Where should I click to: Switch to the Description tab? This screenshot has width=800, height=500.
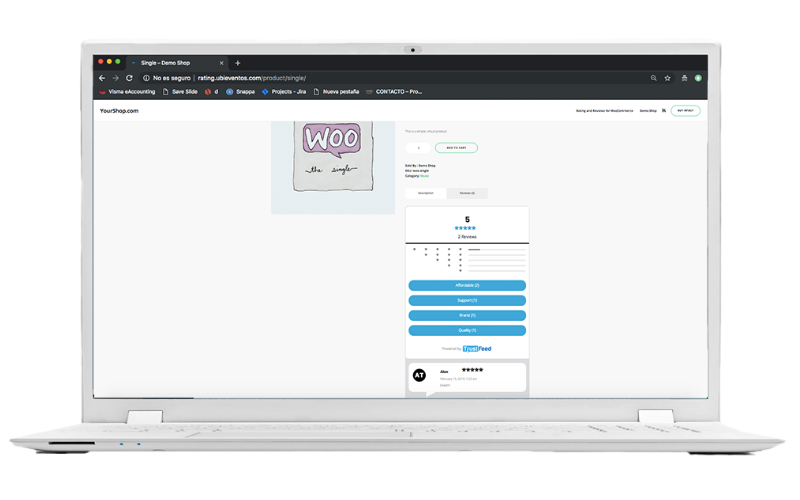pos(426,193)
